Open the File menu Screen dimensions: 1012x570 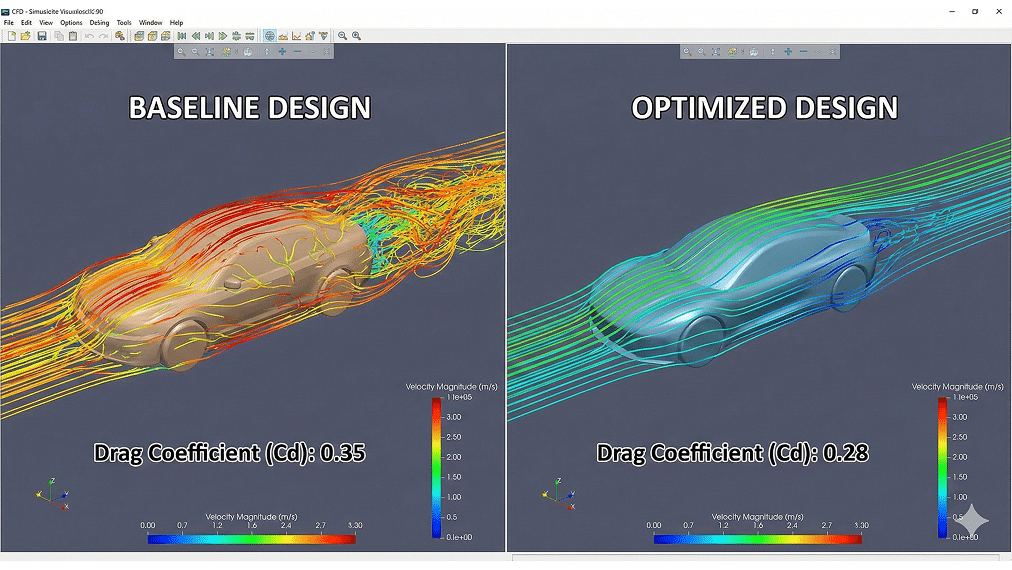[x=9, y=22]
